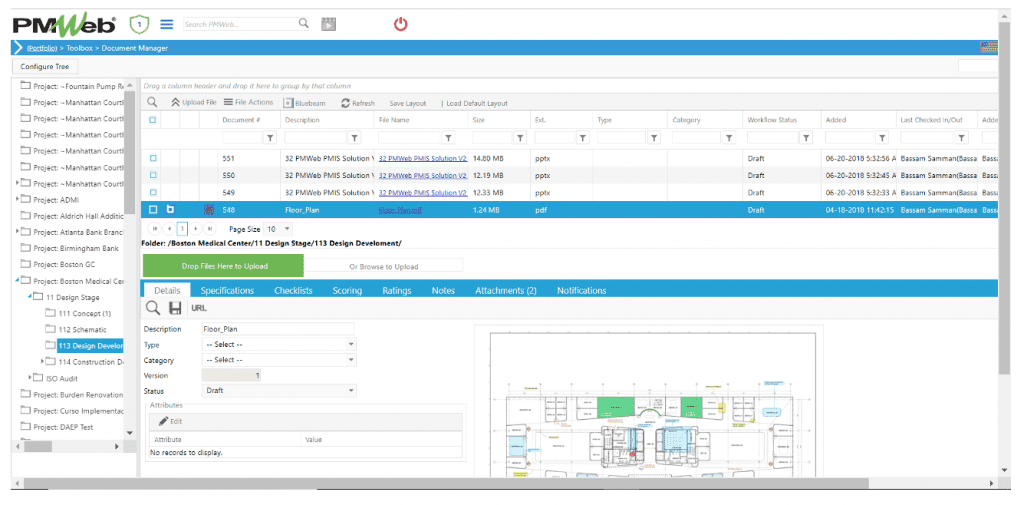
Task: Click Or Browse to Upload button
Action: 384,266
